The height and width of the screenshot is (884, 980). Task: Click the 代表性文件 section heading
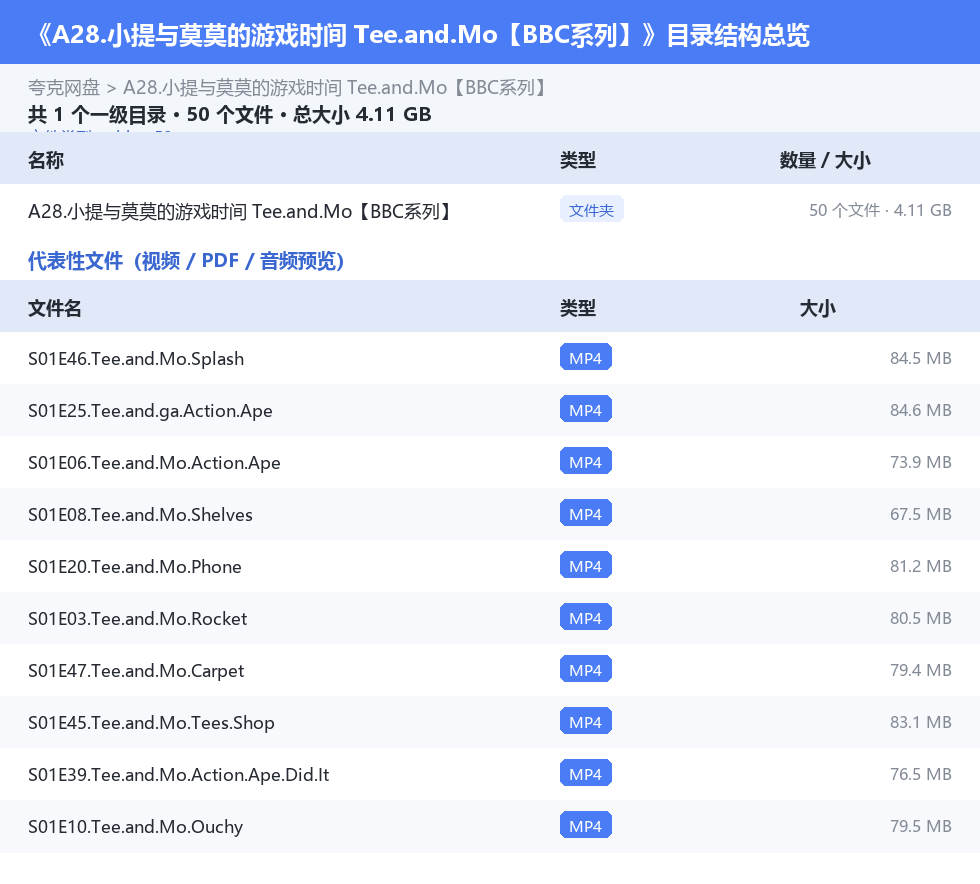click(x=186, y=261)
